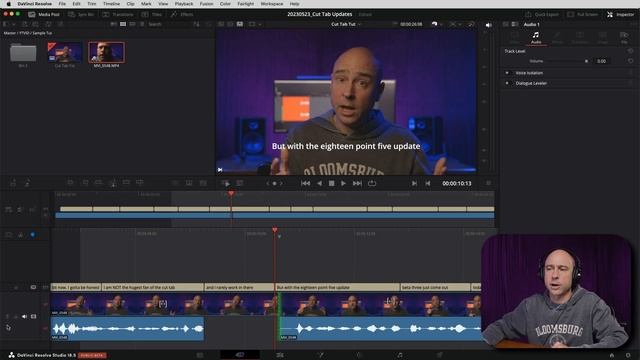The width and height of the screenshot is (640, 360).
Task: Select the 'I am NOT the hugest fan' subtitle
Action: (153, 287)
